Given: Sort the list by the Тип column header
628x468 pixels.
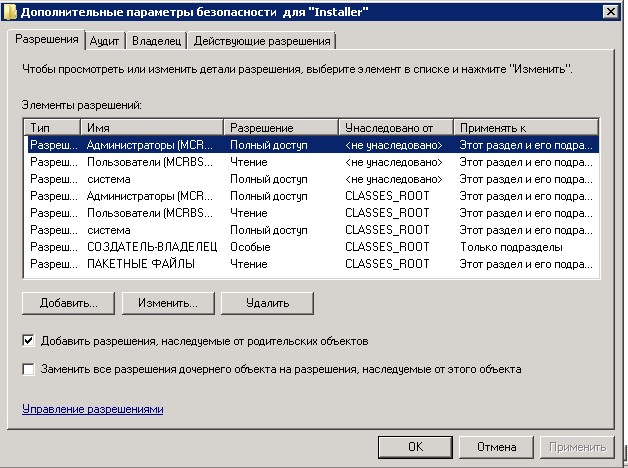Looking at the screenshot, I should [x=52, y=128].
